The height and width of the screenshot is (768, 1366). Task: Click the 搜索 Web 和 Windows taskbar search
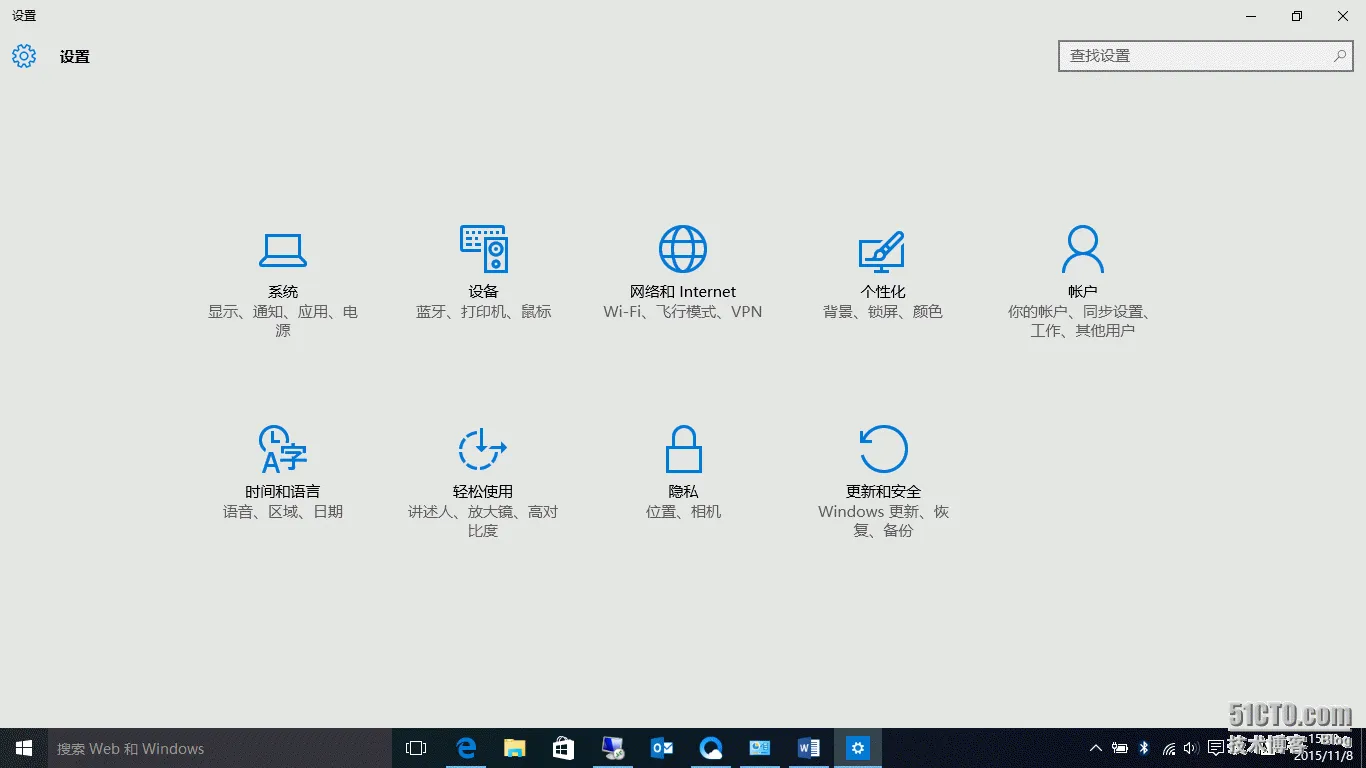coord(220,748)
